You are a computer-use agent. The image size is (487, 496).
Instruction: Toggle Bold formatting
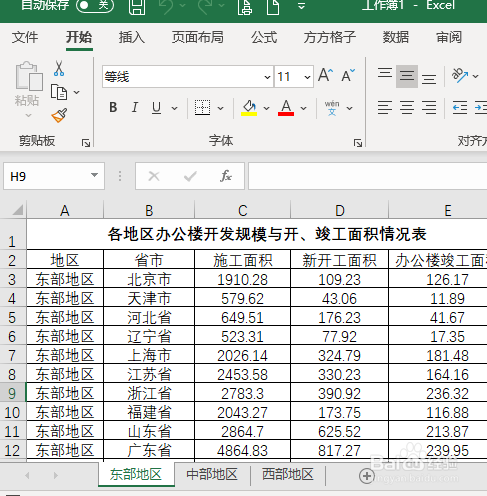click(113, 107)
